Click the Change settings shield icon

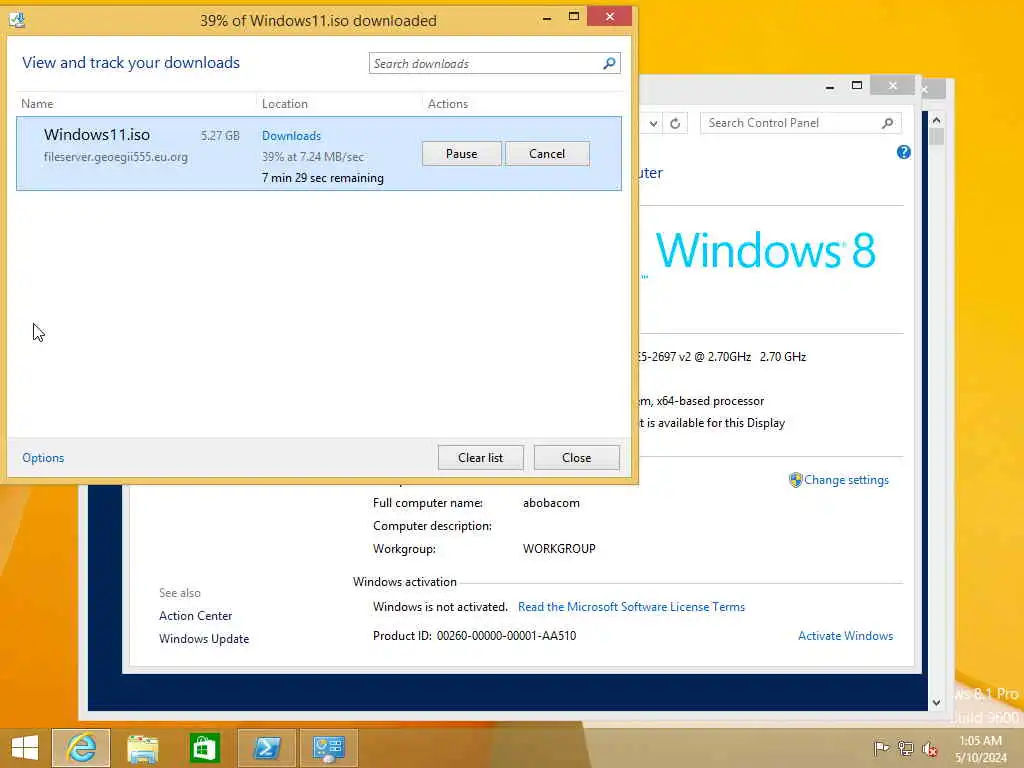(795, 480)
